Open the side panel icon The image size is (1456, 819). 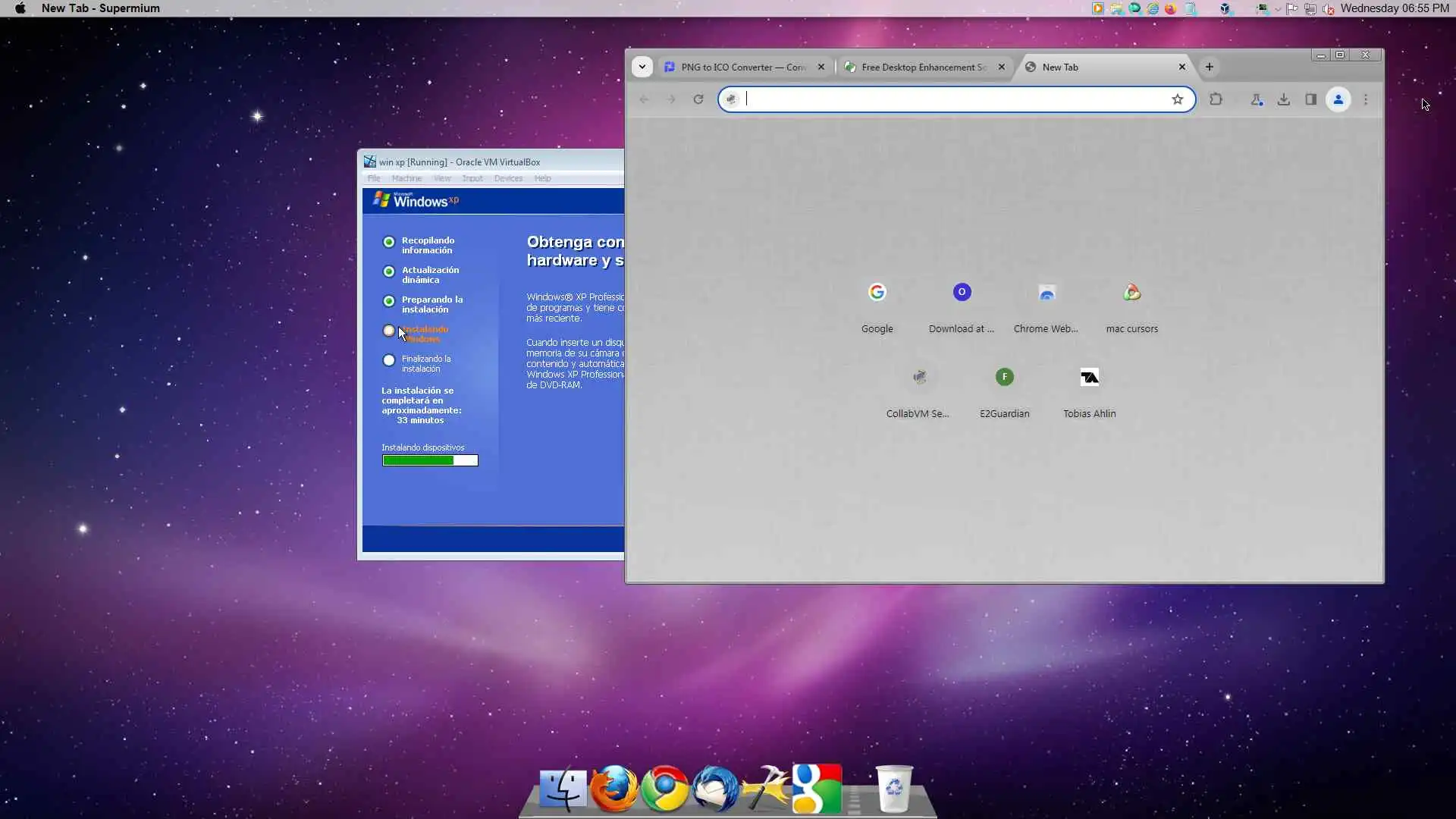pos(1310,99)
